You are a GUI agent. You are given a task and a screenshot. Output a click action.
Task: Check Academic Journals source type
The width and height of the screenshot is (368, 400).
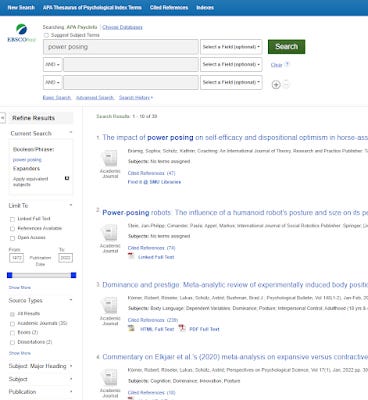click(x=12, y=324)
